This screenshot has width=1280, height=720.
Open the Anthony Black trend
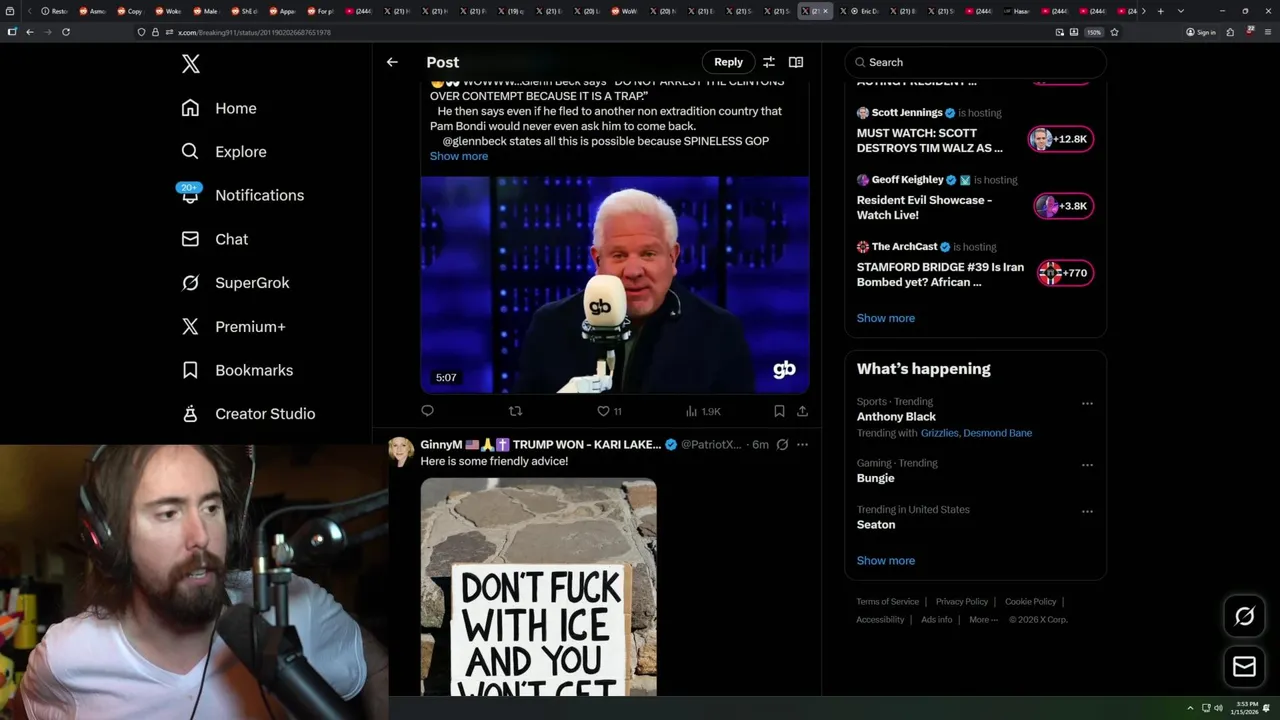[x=897, y=417]
